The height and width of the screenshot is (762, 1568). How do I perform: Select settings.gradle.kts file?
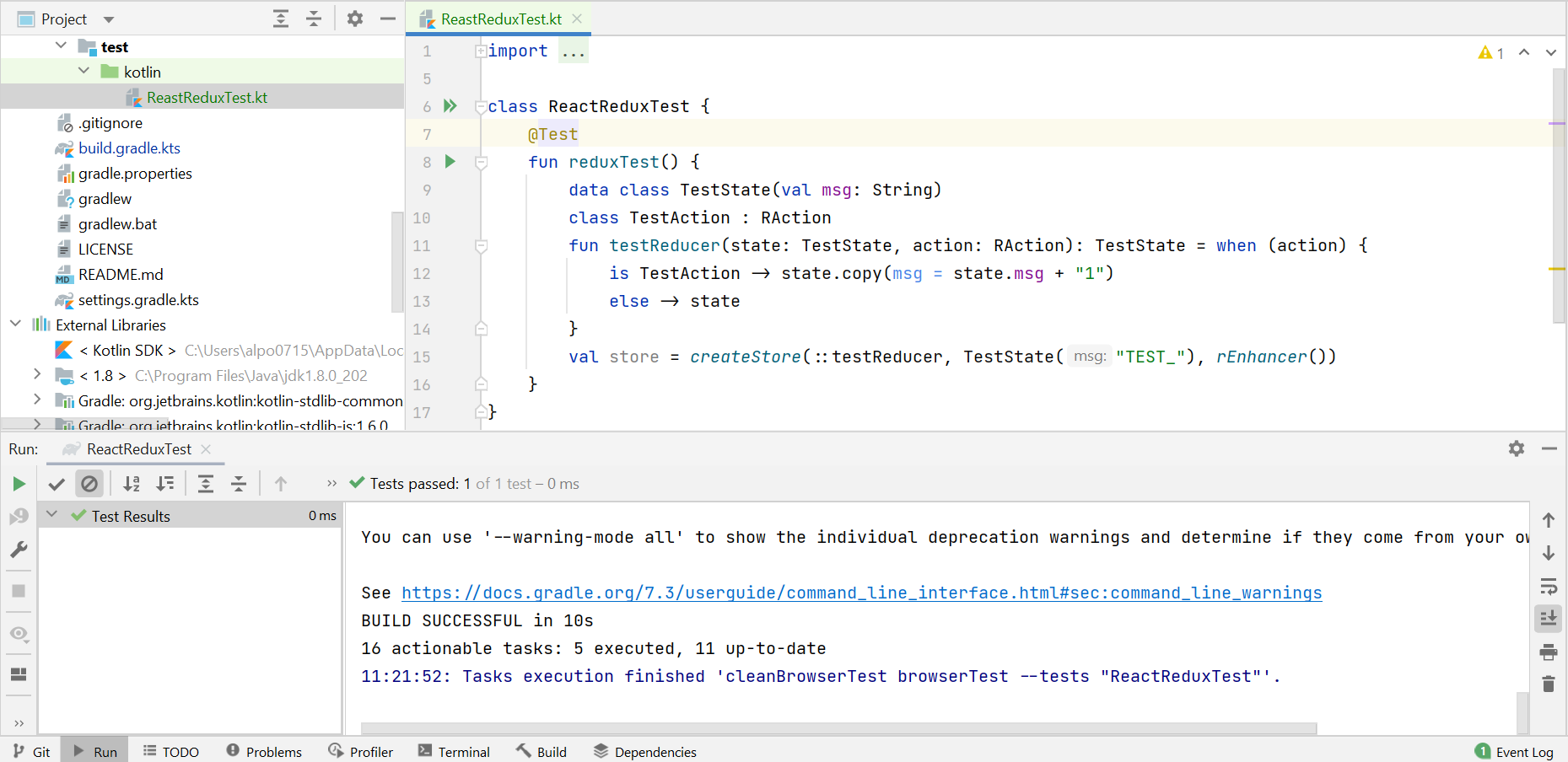(138, 300)
